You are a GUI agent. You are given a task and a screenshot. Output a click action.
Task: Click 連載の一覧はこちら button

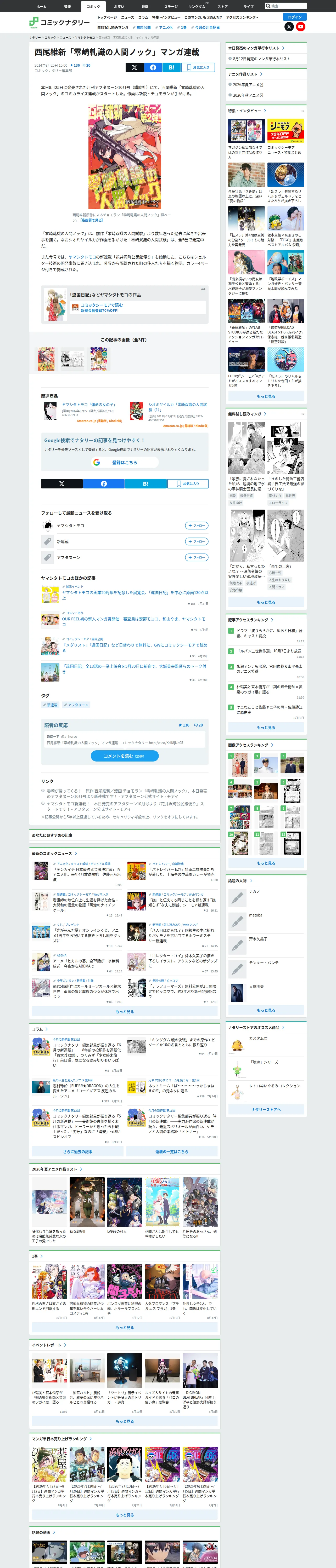tap(171, 1152)
